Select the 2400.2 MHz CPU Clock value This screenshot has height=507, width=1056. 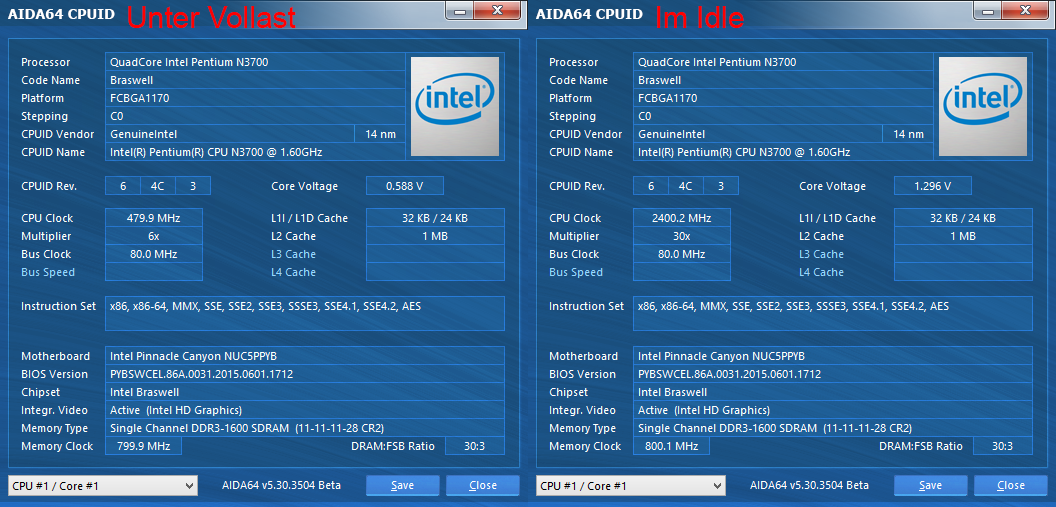point(682,218)
